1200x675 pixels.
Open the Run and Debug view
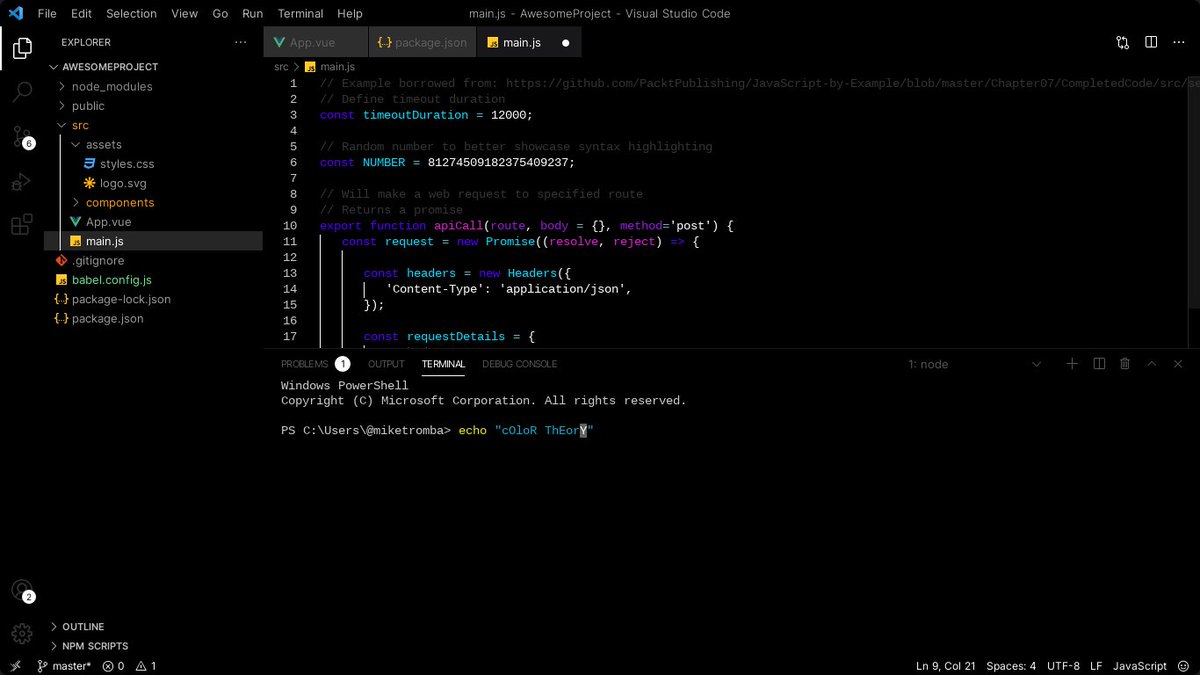pos(22,182)
